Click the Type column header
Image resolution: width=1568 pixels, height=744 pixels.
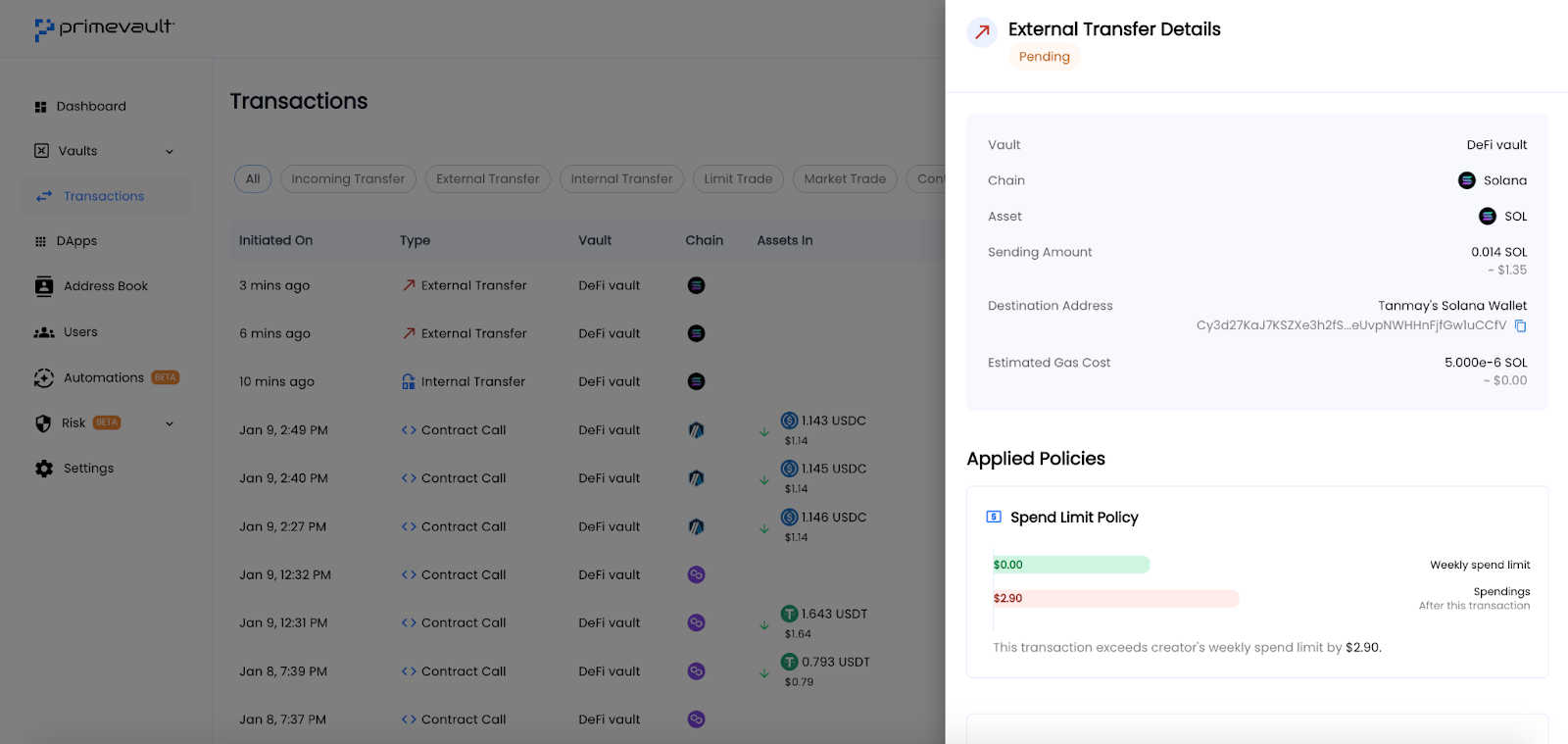416,240
